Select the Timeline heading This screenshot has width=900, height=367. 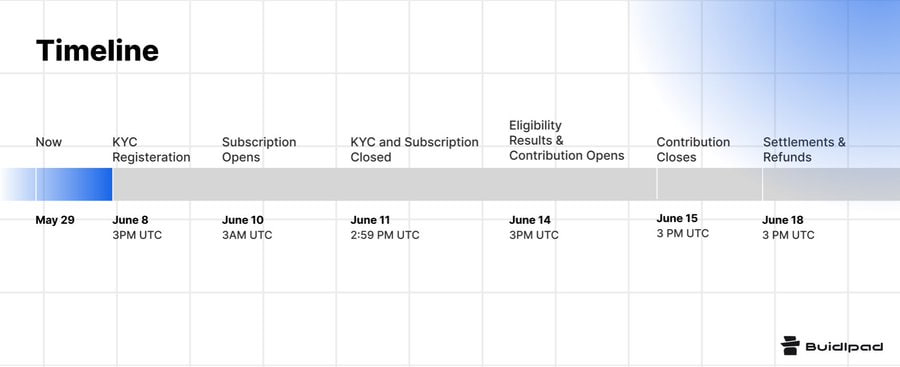click(97, 51)
